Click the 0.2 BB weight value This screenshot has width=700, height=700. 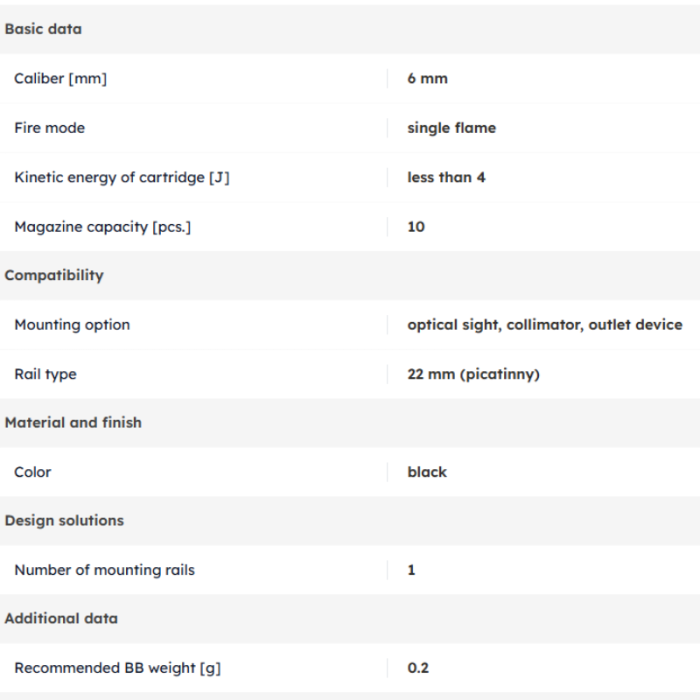418,668
